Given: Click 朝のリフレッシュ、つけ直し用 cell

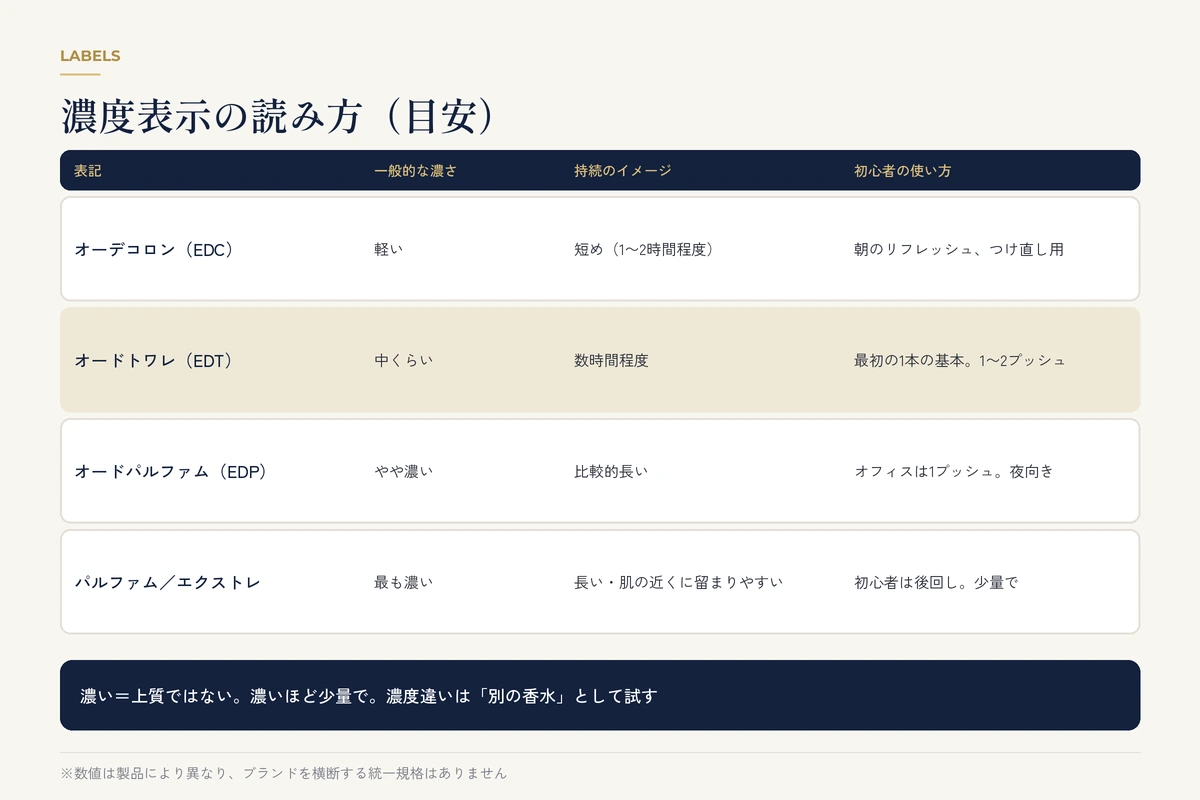Looking at the screenshot, I should [959, 249].
